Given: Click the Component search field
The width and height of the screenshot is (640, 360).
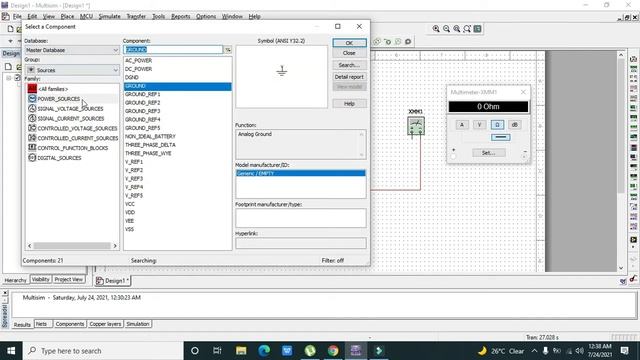Looking at the screenshot, I should click(x=173, y=49).
